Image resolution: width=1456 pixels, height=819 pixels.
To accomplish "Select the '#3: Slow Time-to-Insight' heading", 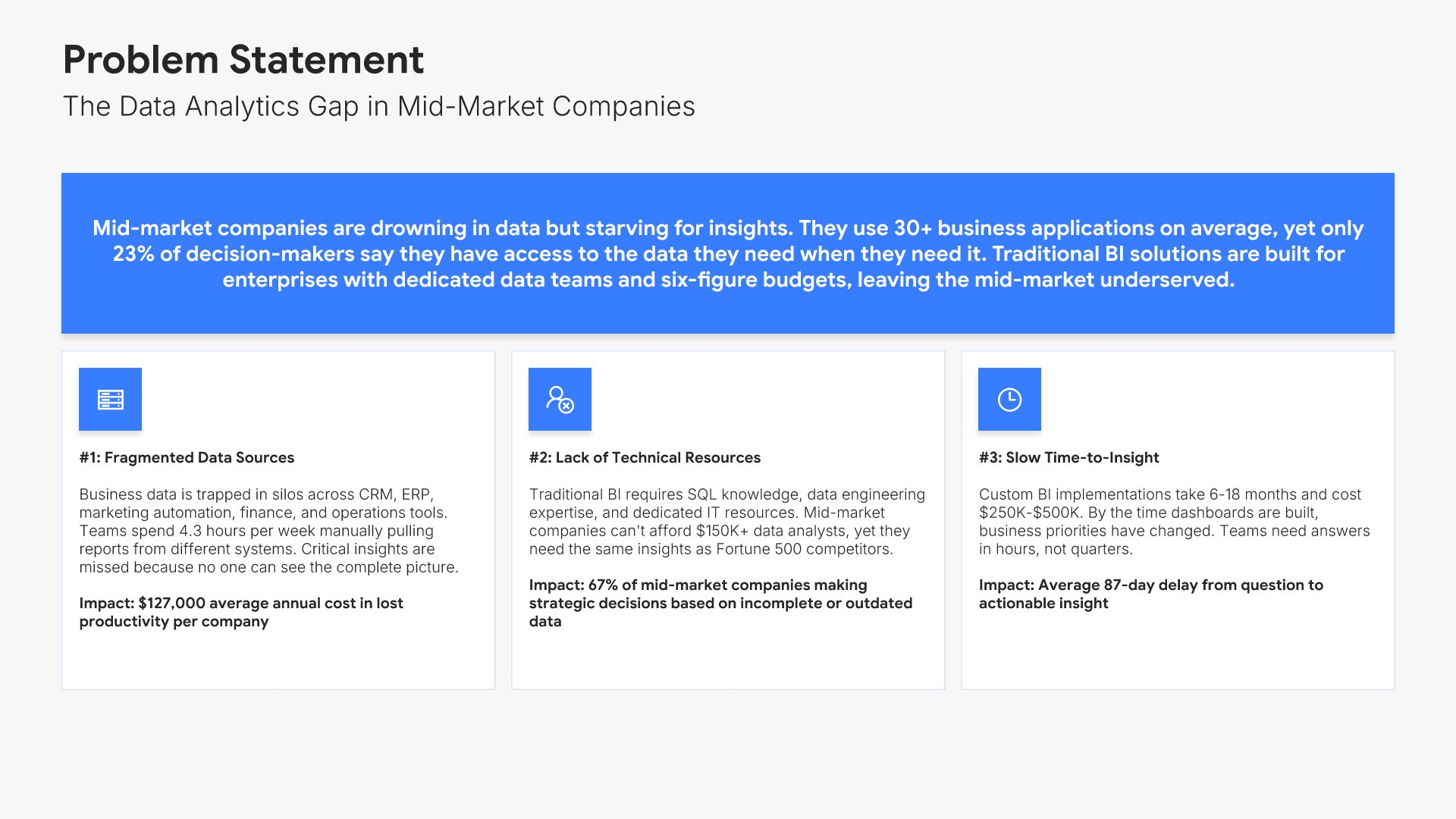I will point(1068,457).
